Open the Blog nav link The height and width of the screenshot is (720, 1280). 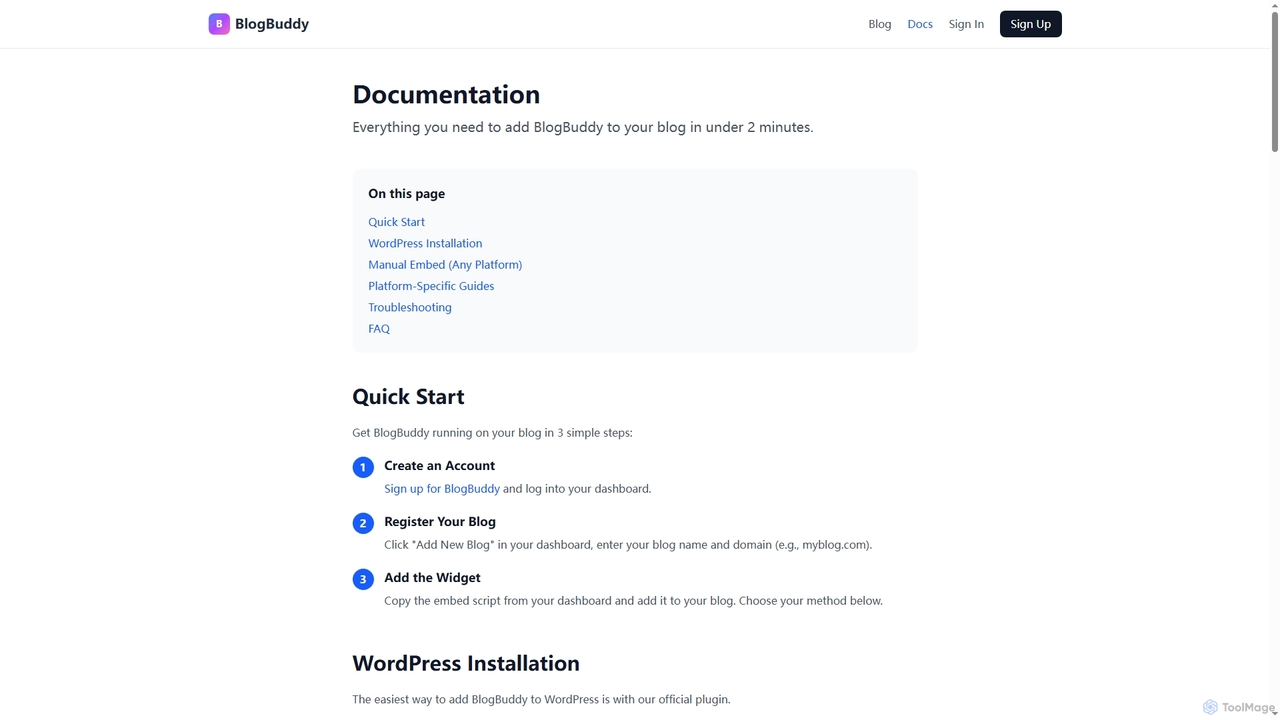[880, 24]
